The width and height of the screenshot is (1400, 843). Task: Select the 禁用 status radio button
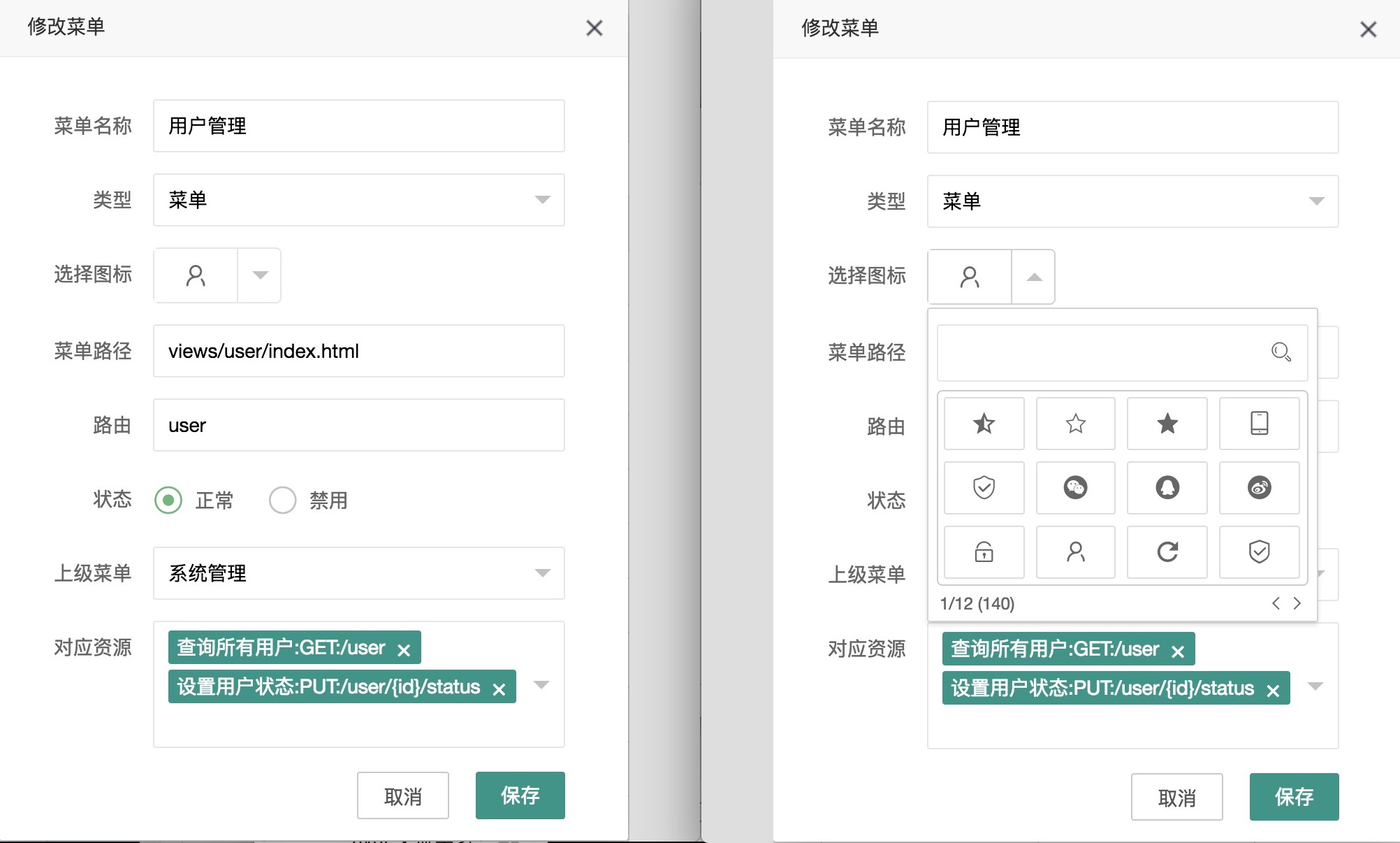[283, 500]
